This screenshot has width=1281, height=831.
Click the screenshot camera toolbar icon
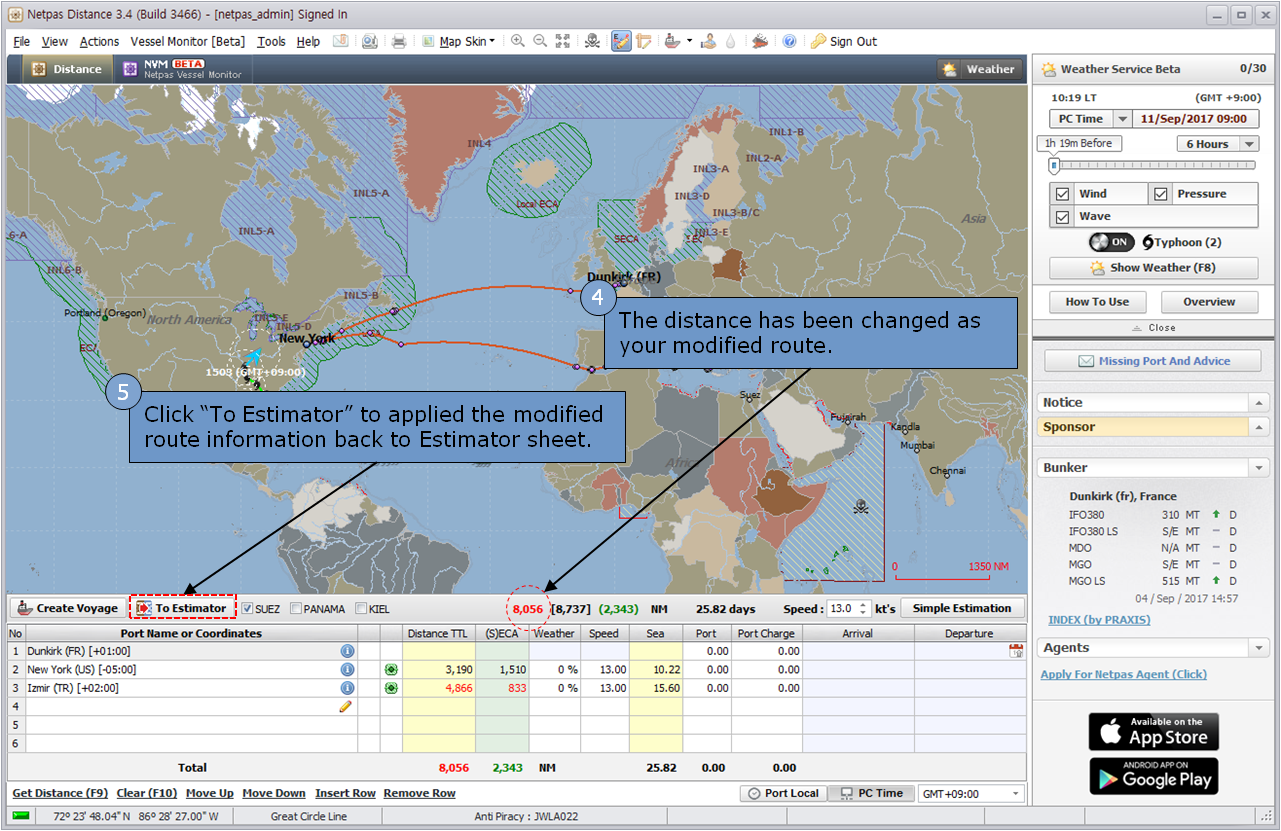pos(370,41)
